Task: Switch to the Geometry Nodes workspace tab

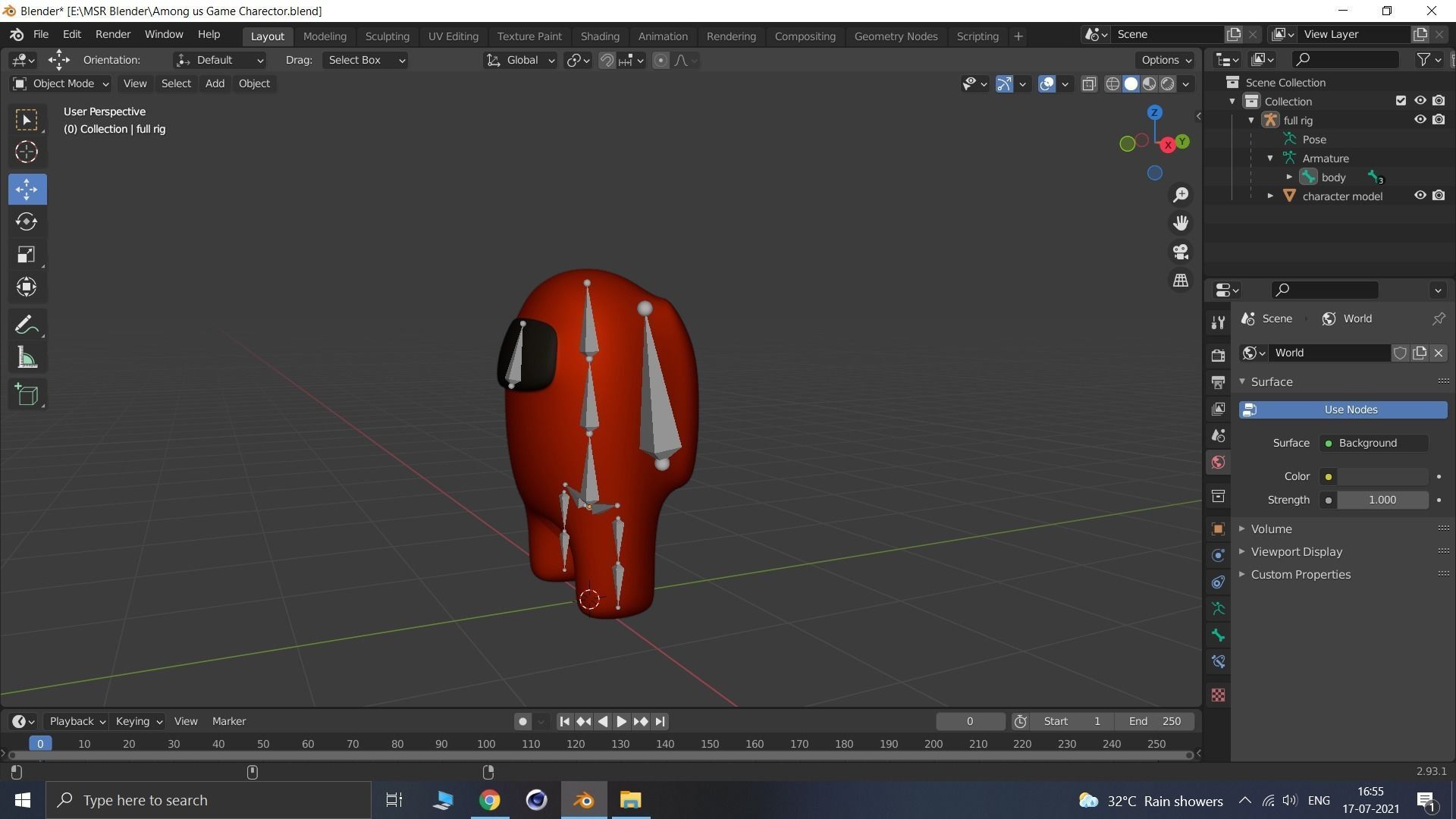Action: click(x=896, y=36)
